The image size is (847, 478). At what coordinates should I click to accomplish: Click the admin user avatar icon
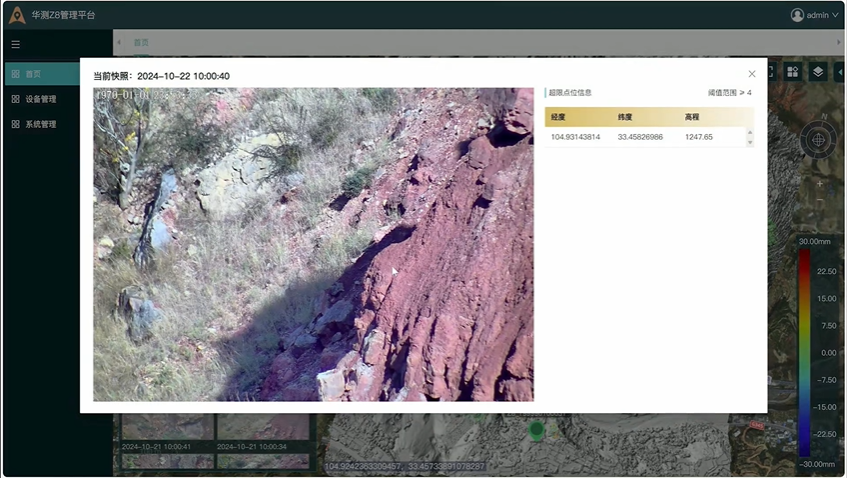point(797,15)
